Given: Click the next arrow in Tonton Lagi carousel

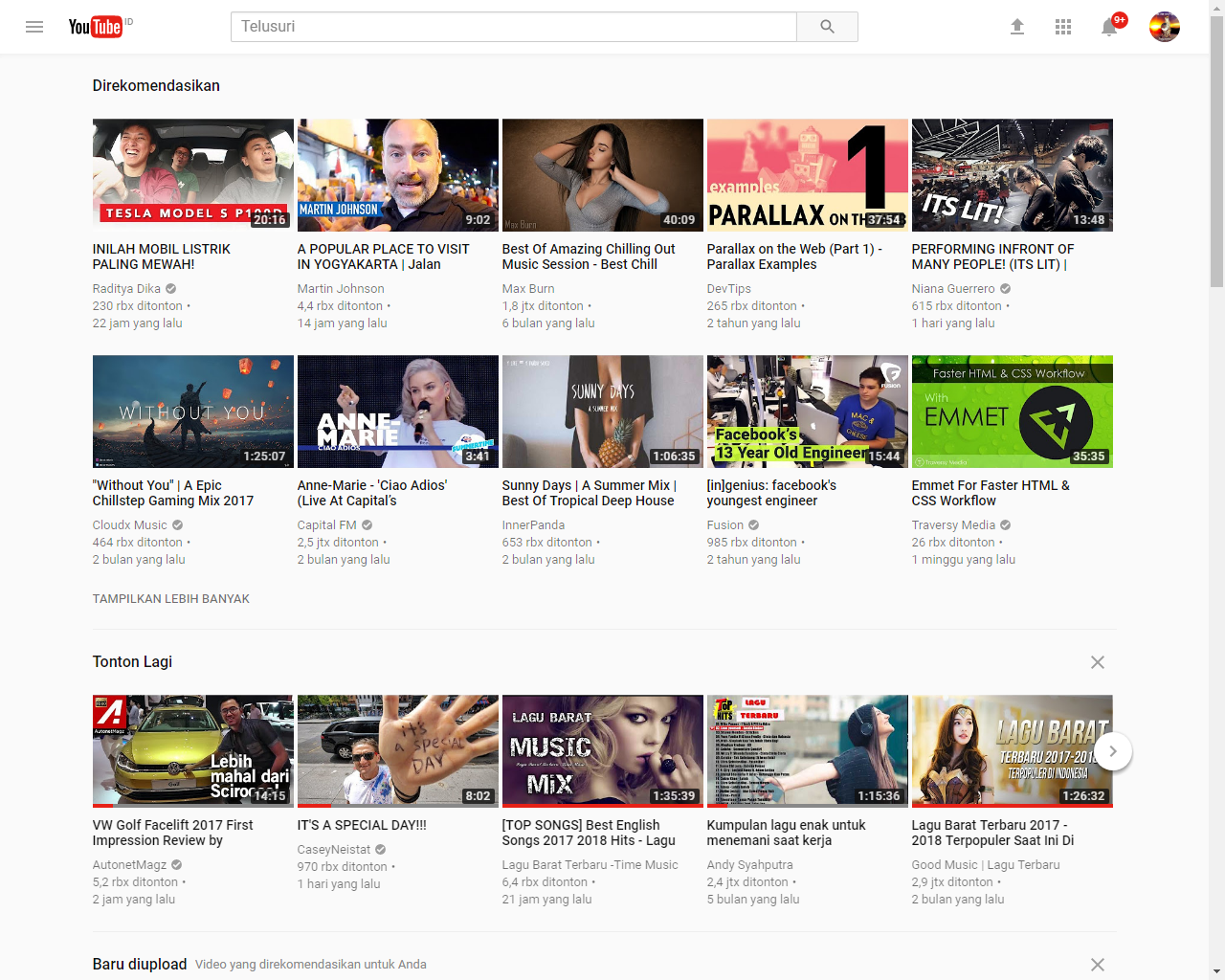Looking at the screenshot, I should 1112,751.
